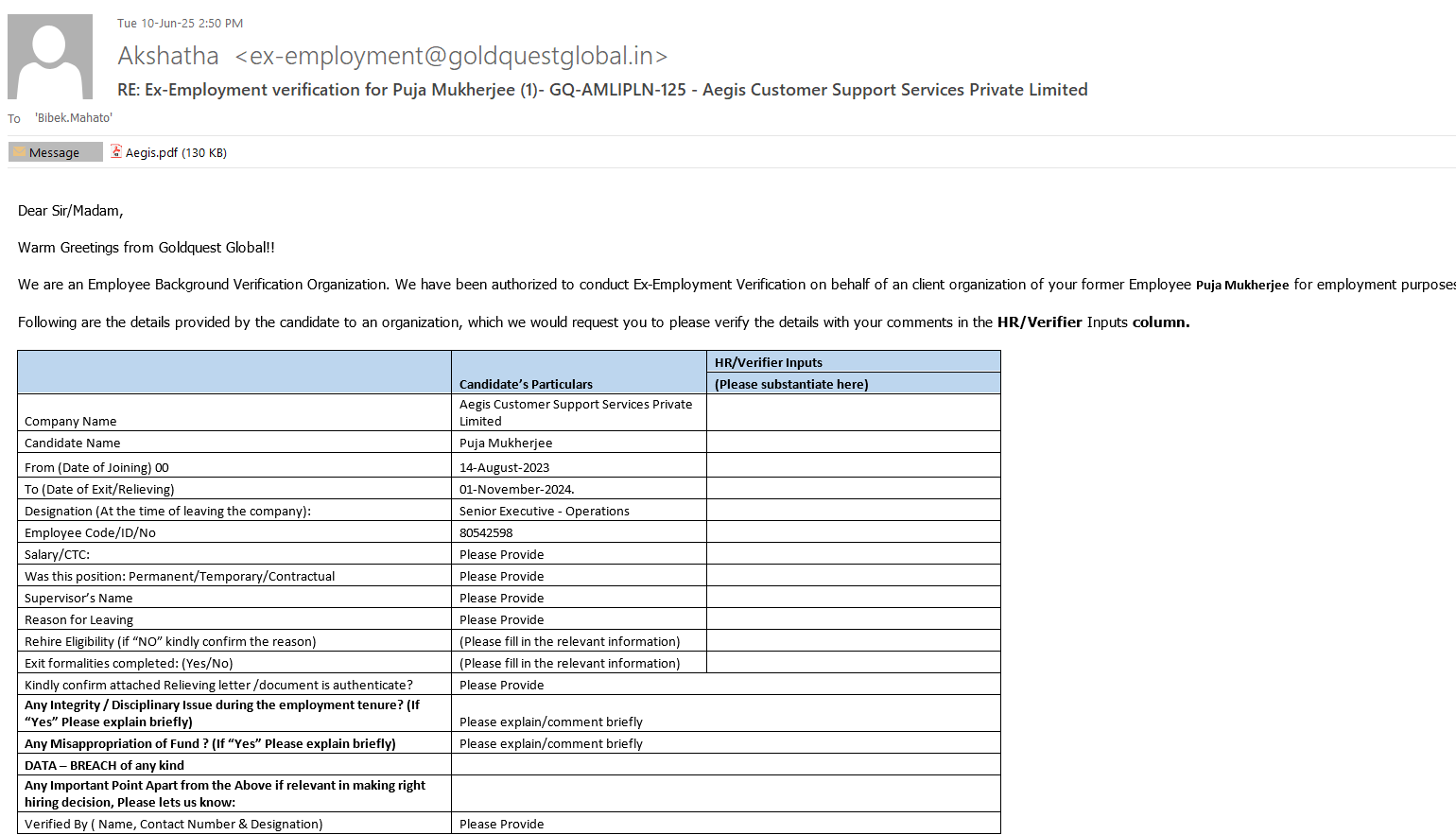
Task: Click the Employee Code value 80542598
Action: 486,532
